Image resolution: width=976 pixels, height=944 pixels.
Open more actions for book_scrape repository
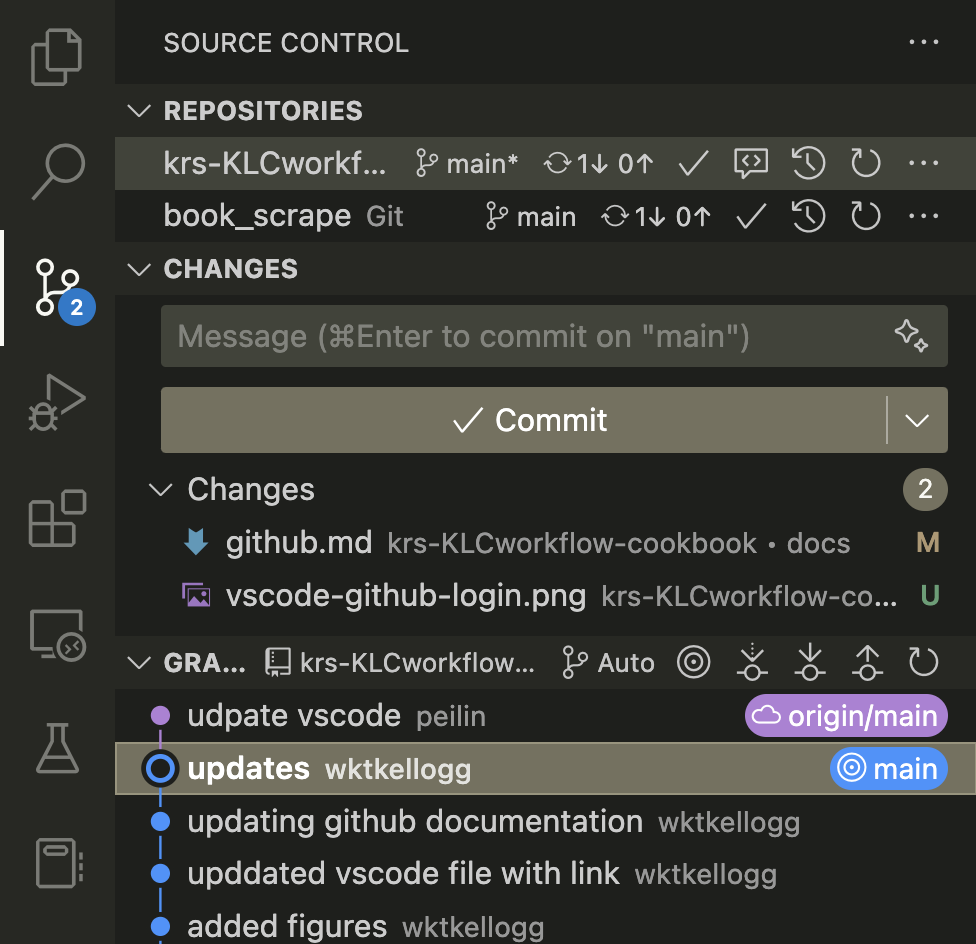923,216
